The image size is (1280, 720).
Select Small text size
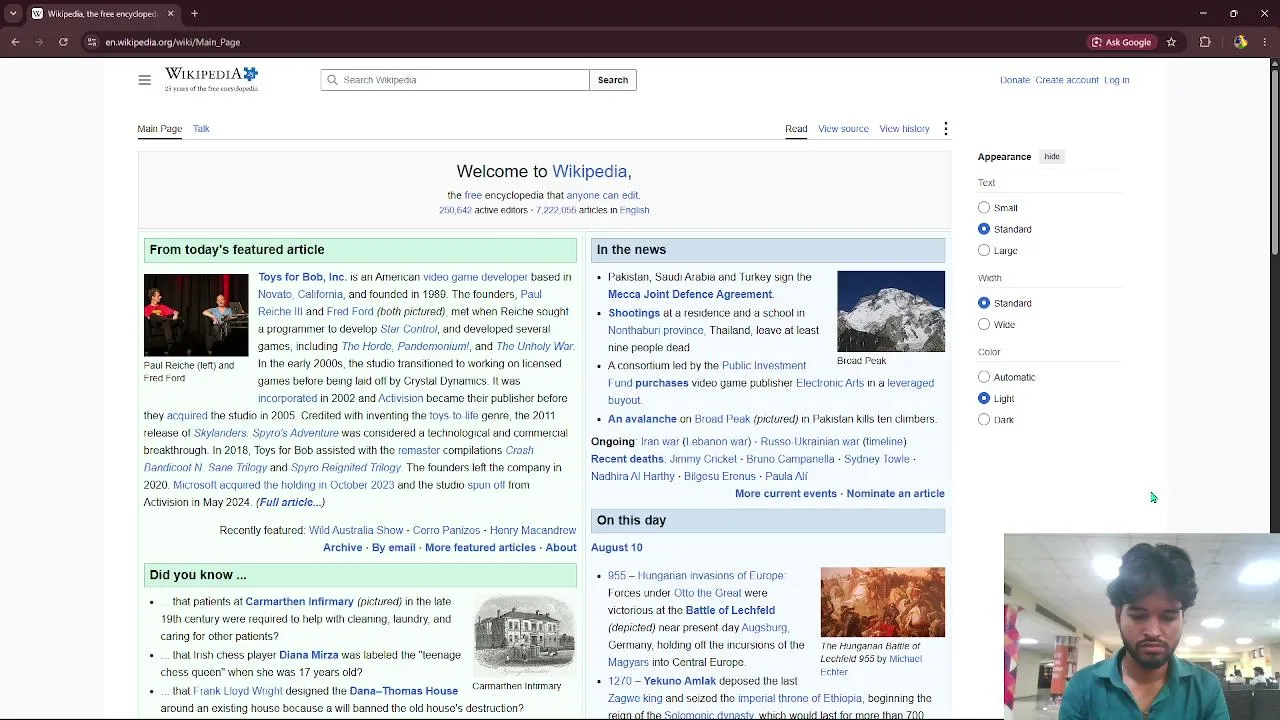984,208
